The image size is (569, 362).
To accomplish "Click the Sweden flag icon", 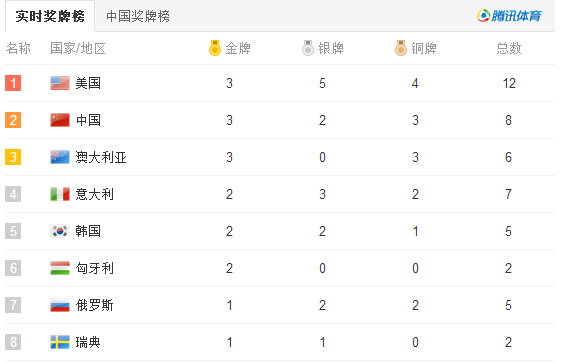I will pyautogui.click(x=60, y=342).
